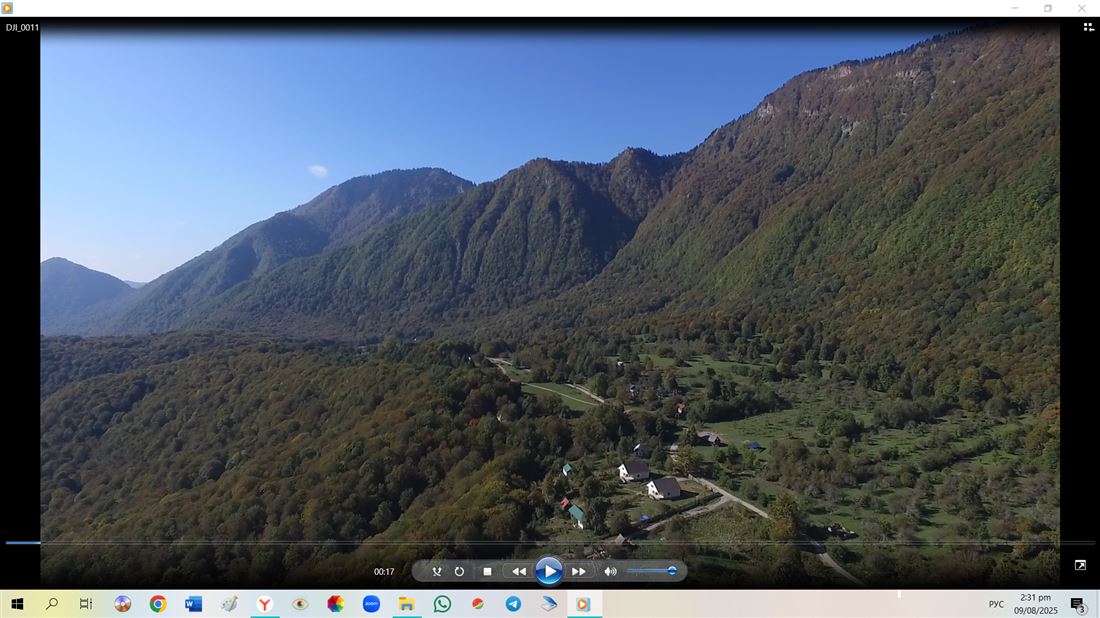The height and width of the screenshot is (618, 1100).
Task: Open Zoom from taskbar
Action: [x=371, y=604]
